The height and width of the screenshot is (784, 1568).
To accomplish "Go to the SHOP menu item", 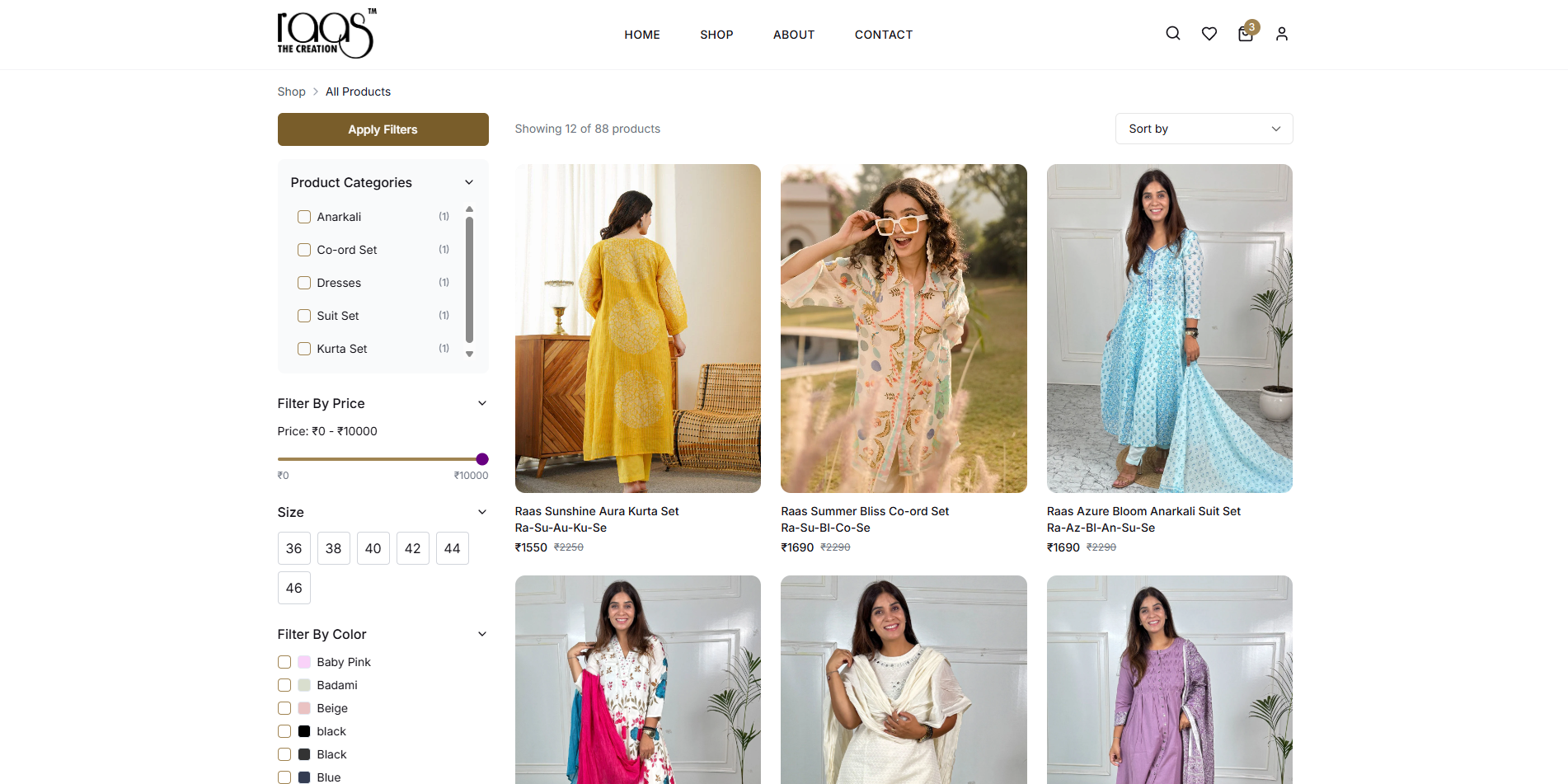I will pos(716,35).
